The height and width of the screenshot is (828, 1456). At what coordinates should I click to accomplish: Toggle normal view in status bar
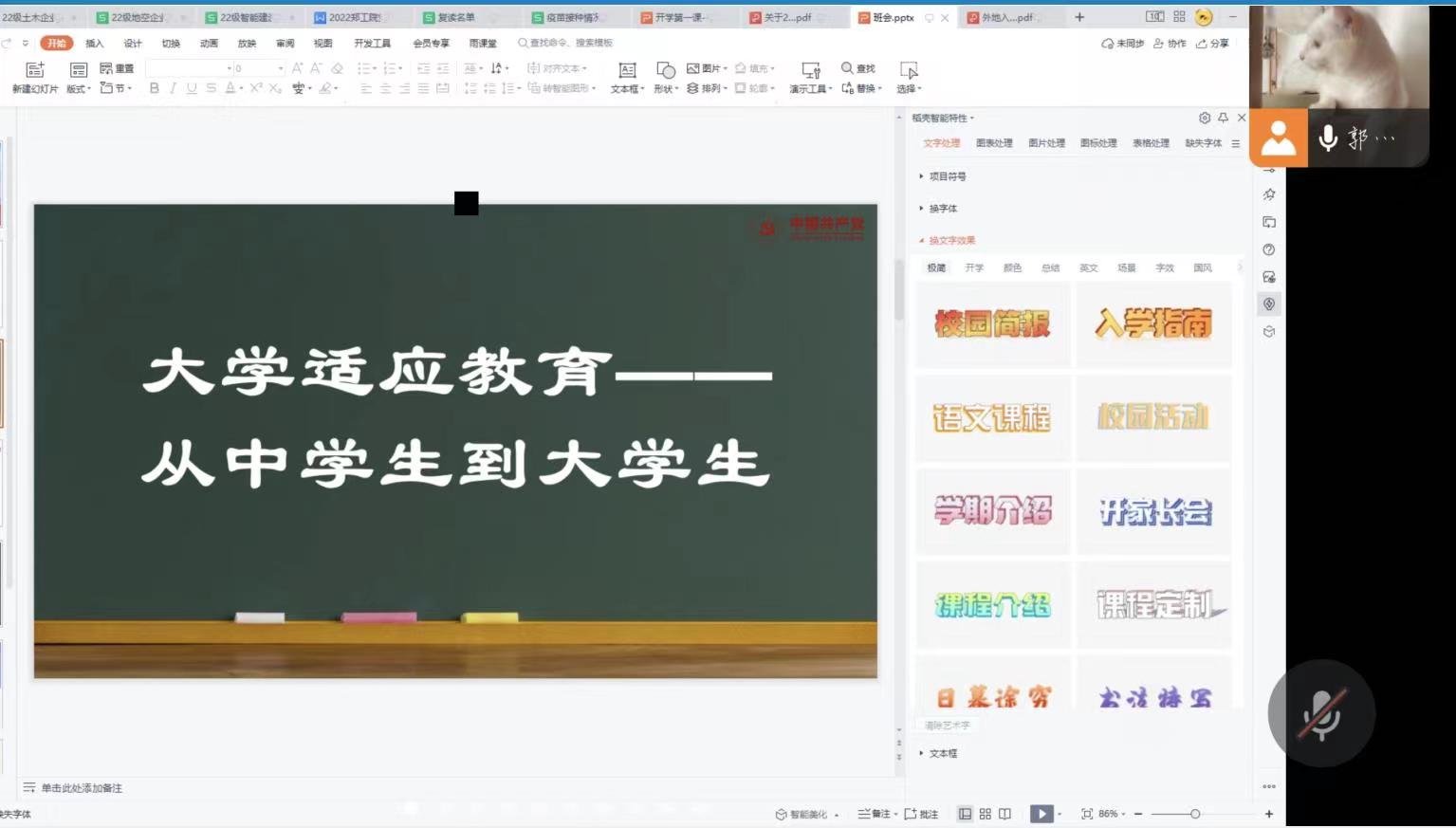pos(965,814)
